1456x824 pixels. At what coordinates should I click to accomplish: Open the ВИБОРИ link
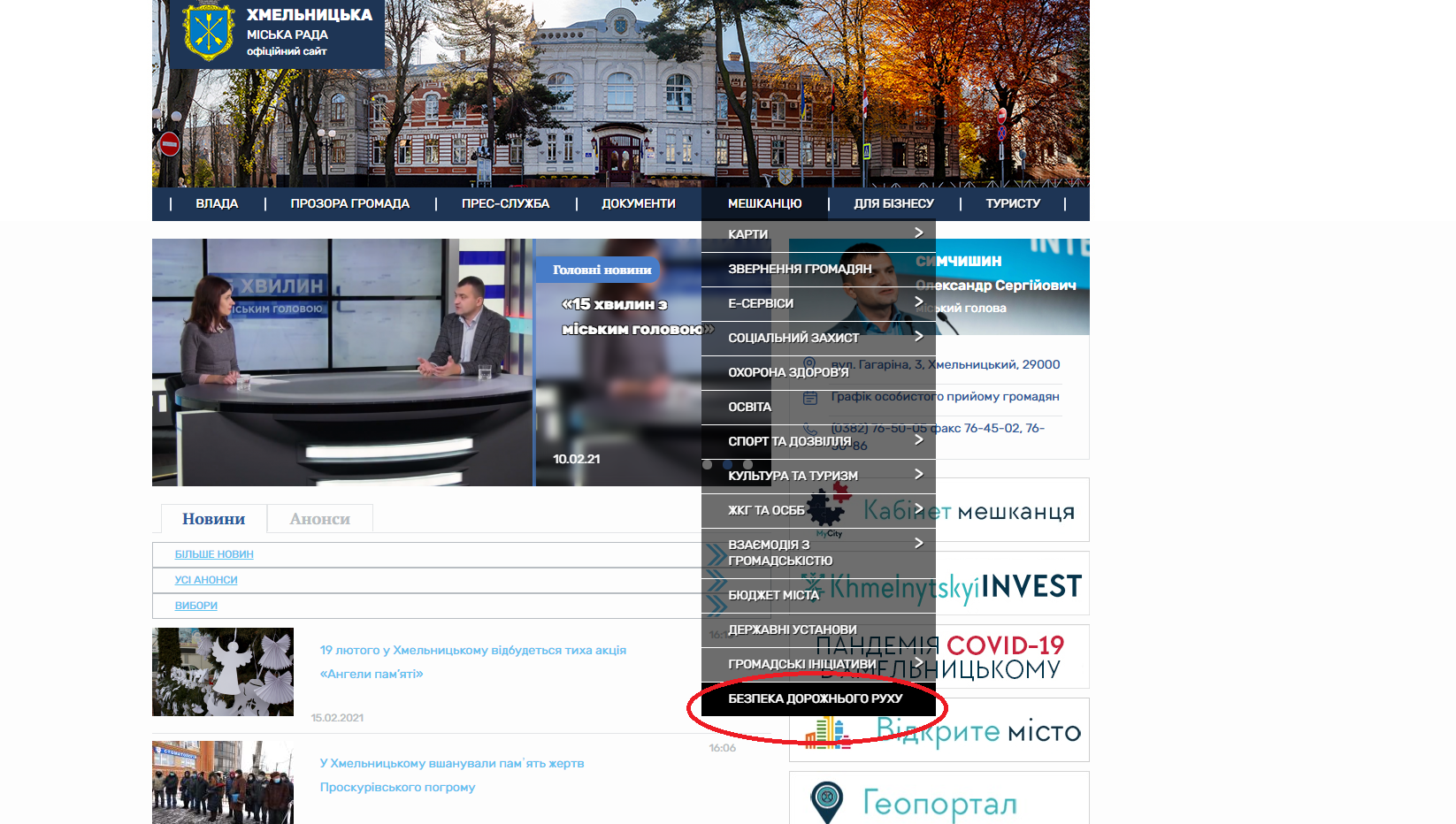click(x=195, y=606)
